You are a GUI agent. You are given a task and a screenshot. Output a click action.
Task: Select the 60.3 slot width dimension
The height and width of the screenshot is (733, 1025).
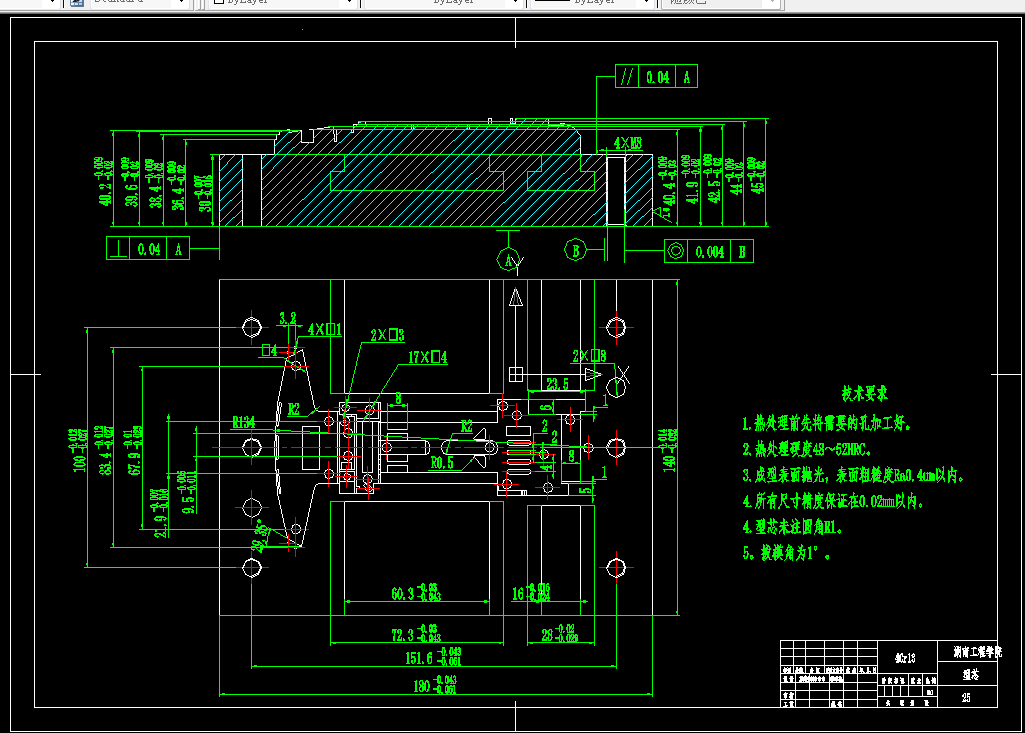pos(416,592)
